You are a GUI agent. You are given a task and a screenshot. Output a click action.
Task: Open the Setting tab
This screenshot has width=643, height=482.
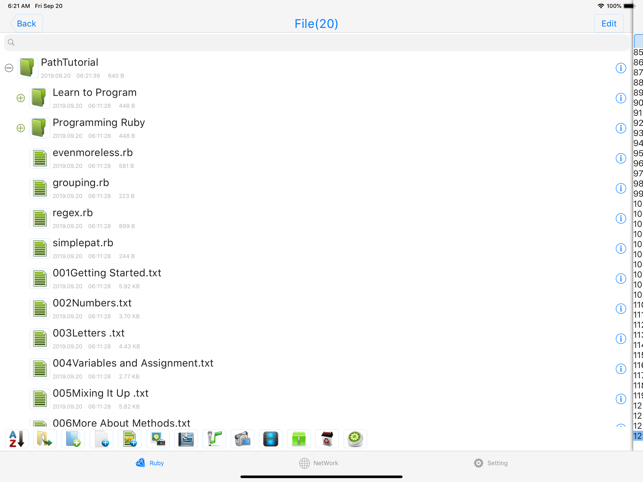click(490, 463)
